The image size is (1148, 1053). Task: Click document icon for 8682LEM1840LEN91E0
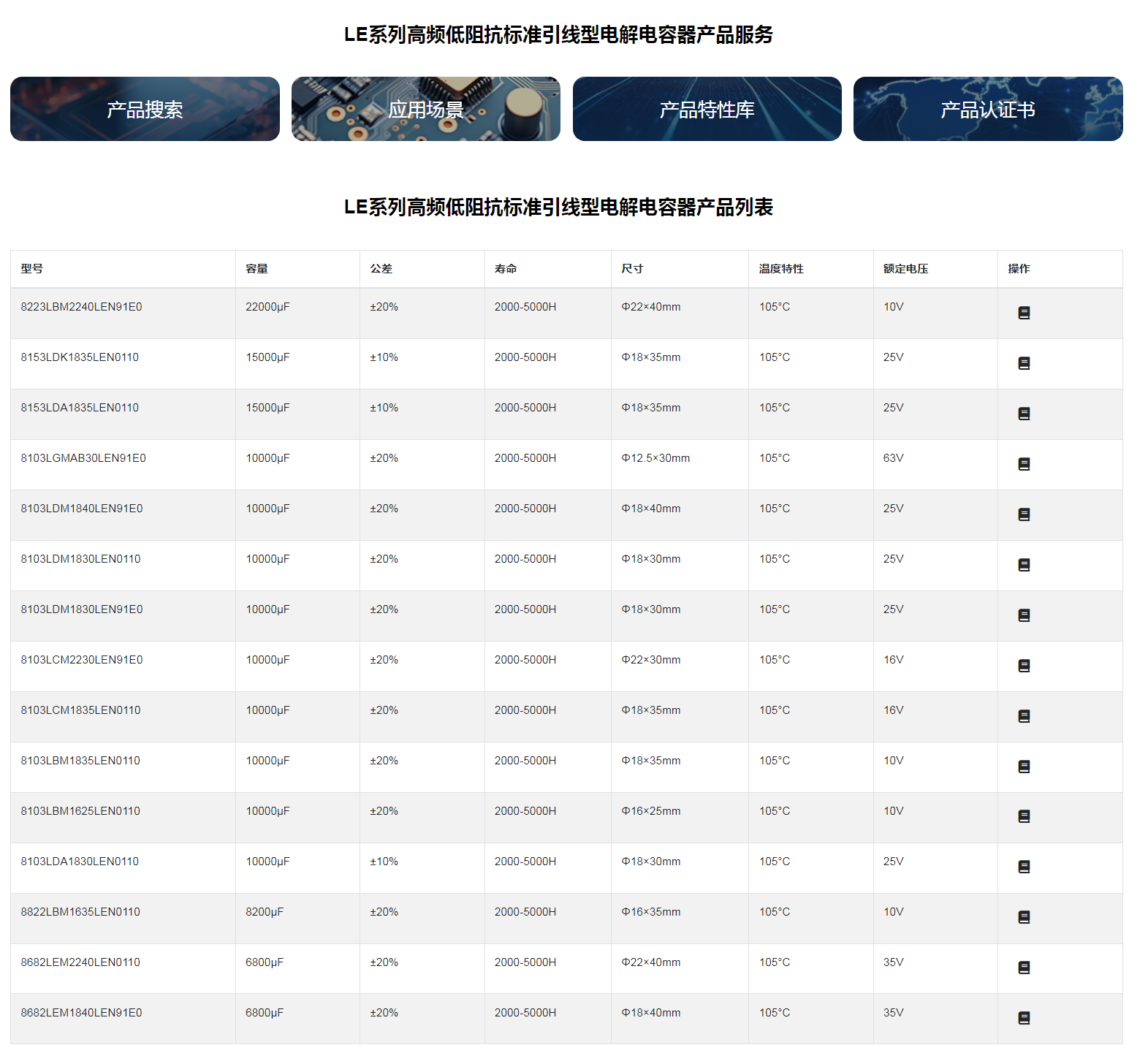(x=1024, y=1018)
